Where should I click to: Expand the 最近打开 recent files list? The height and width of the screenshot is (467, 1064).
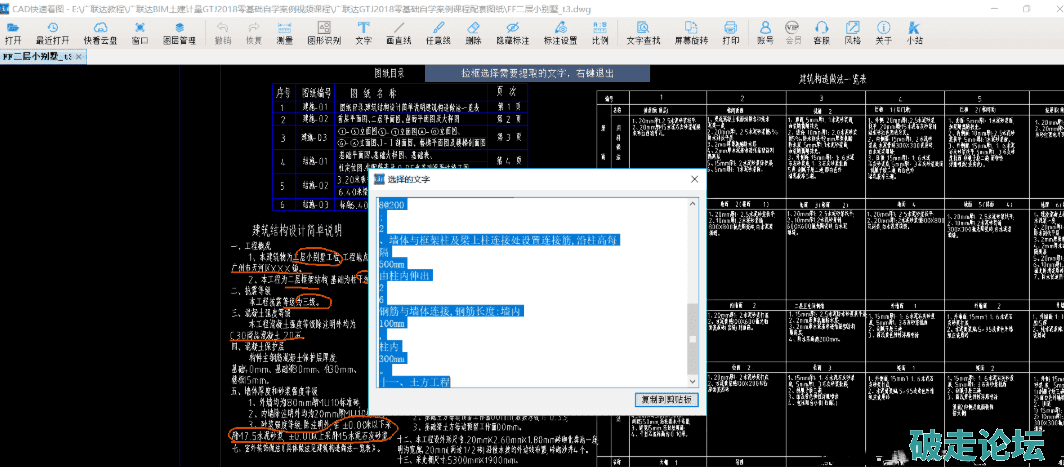tap(53, 30)
